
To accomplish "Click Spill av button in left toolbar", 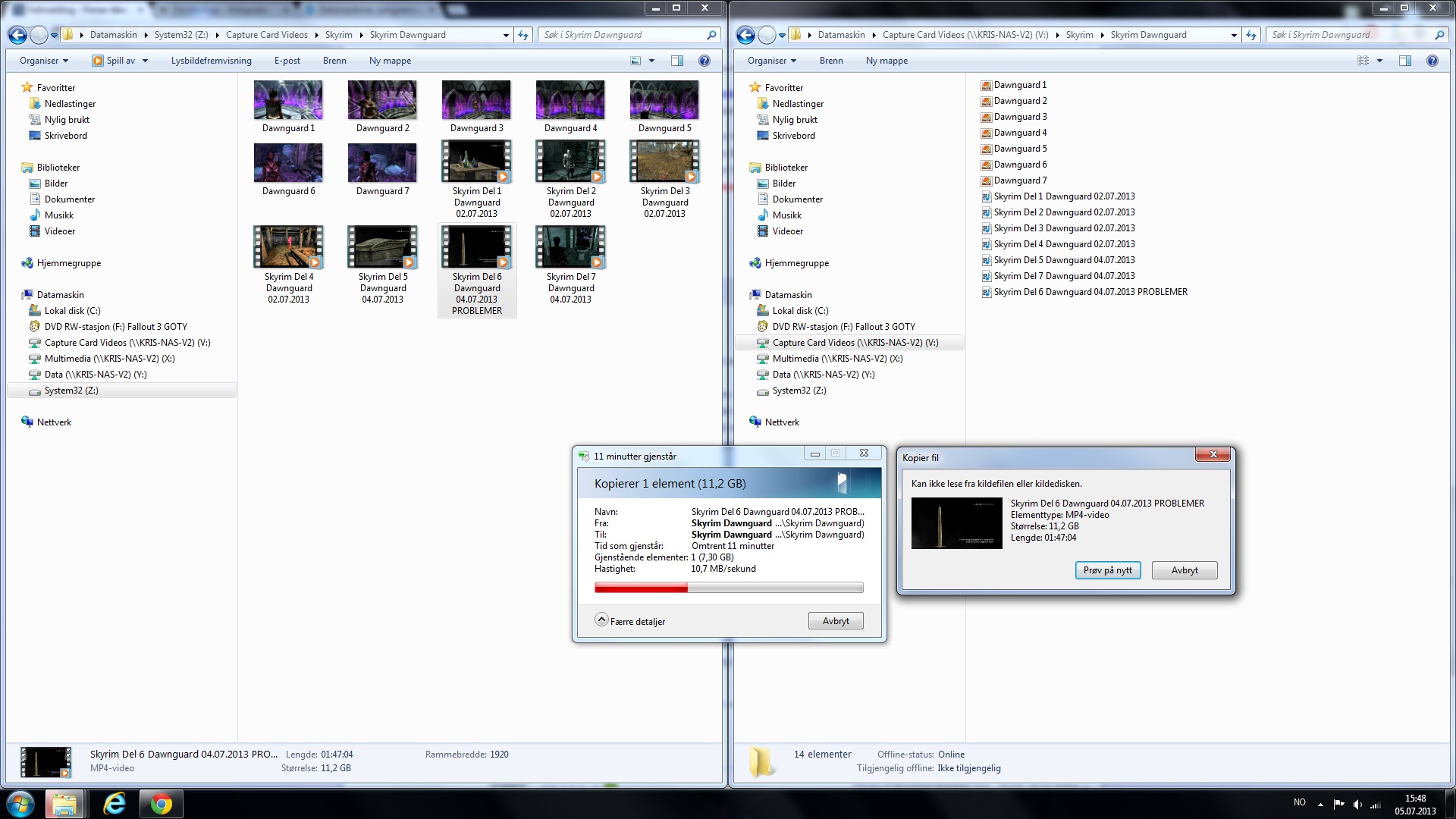I will [x=114, y=61].
